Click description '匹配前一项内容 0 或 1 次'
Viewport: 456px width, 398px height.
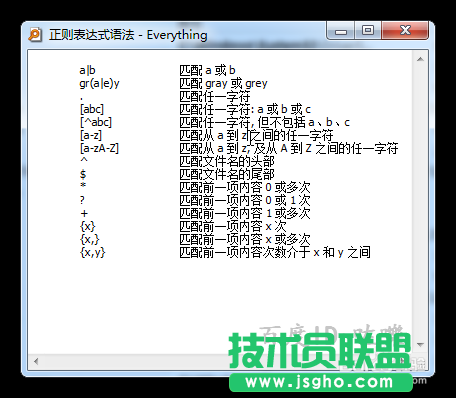click(245, 200)
